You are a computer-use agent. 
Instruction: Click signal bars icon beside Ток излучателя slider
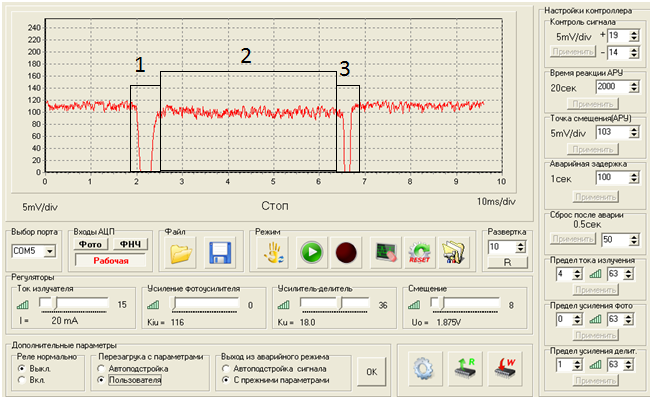[23, 305]
